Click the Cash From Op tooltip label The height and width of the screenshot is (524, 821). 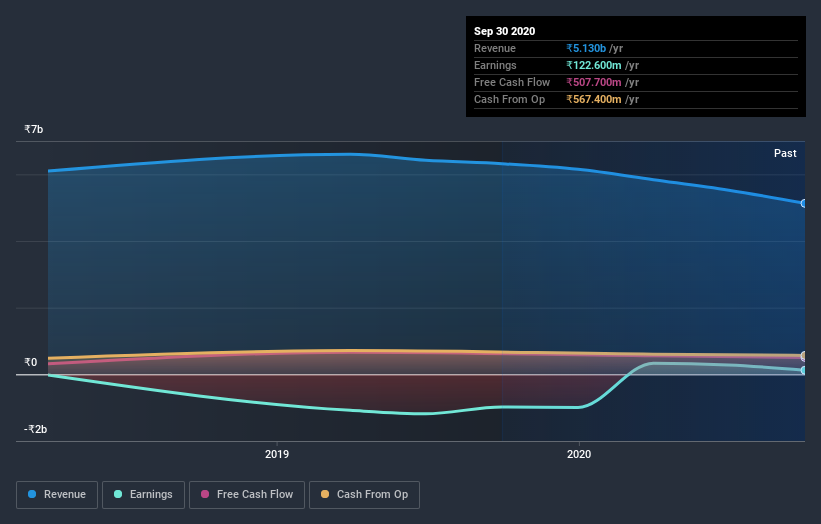click(509, 99)
